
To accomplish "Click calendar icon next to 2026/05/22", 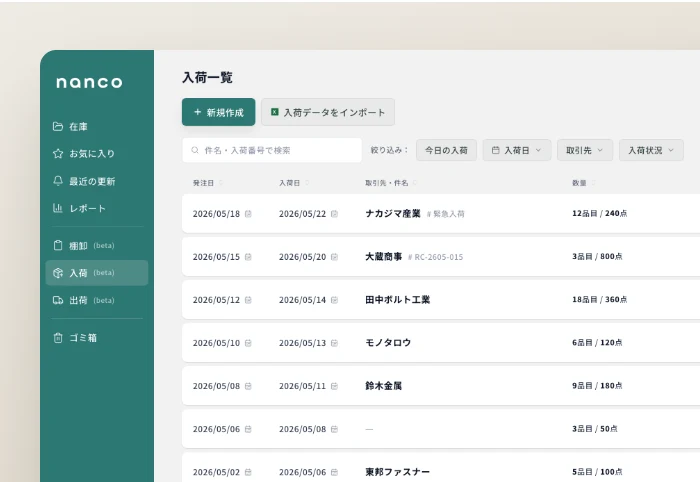I will [334, 214].
